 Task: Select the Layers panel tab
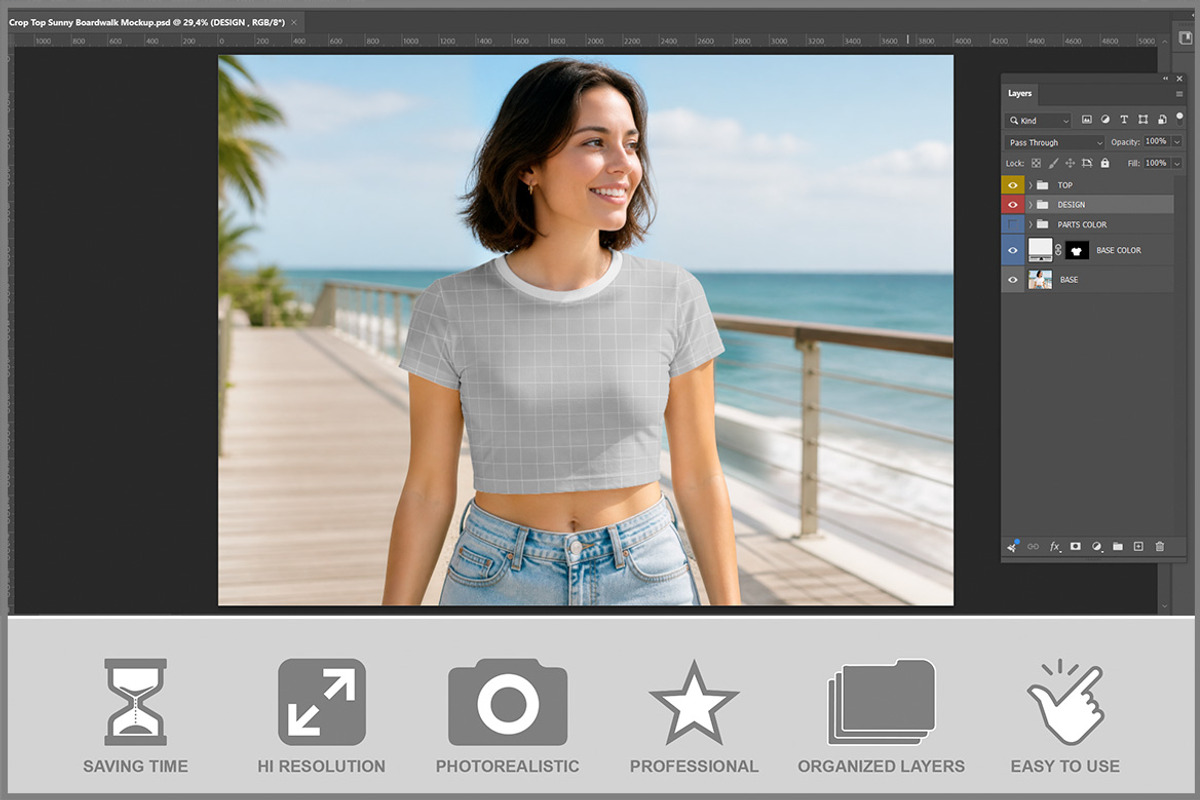point(1019,94)
